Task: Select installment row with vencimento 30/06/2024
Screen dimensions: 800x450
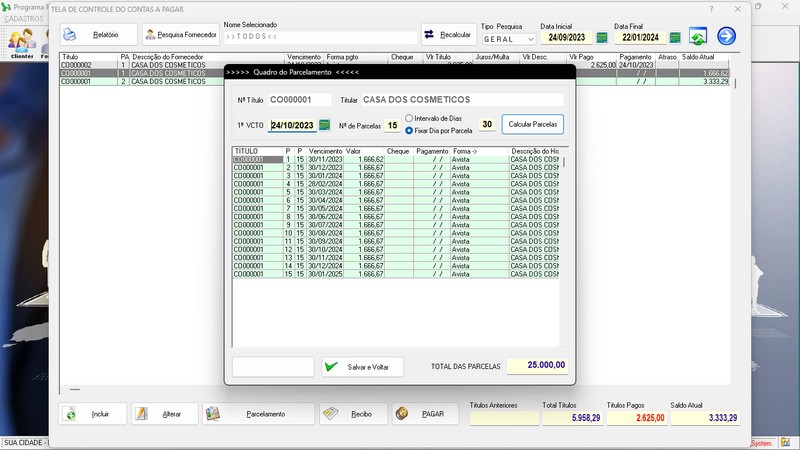Action: tap(326, 216)
